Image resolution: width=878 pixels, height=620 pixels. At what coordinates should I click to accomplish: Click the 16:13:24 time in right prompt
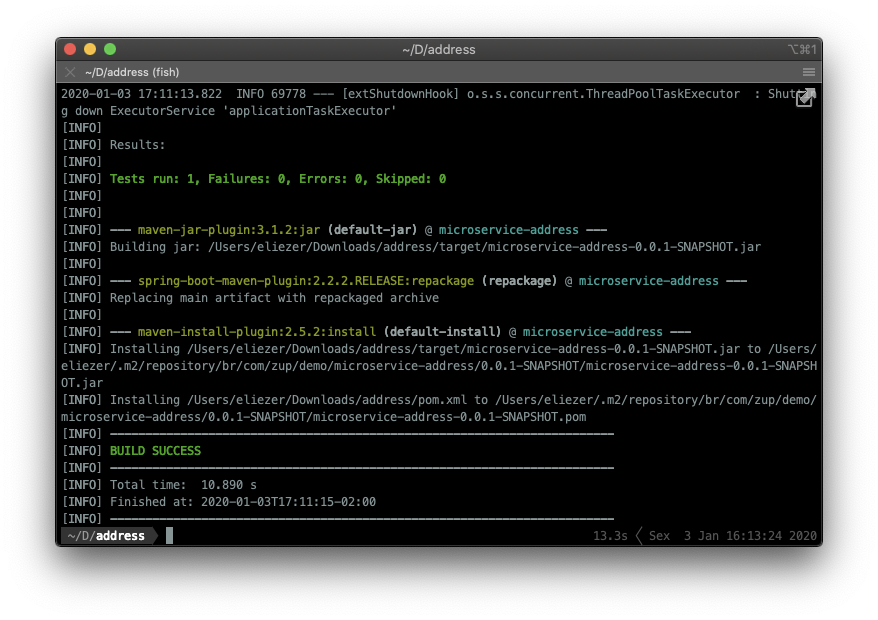tap(754, 536)
